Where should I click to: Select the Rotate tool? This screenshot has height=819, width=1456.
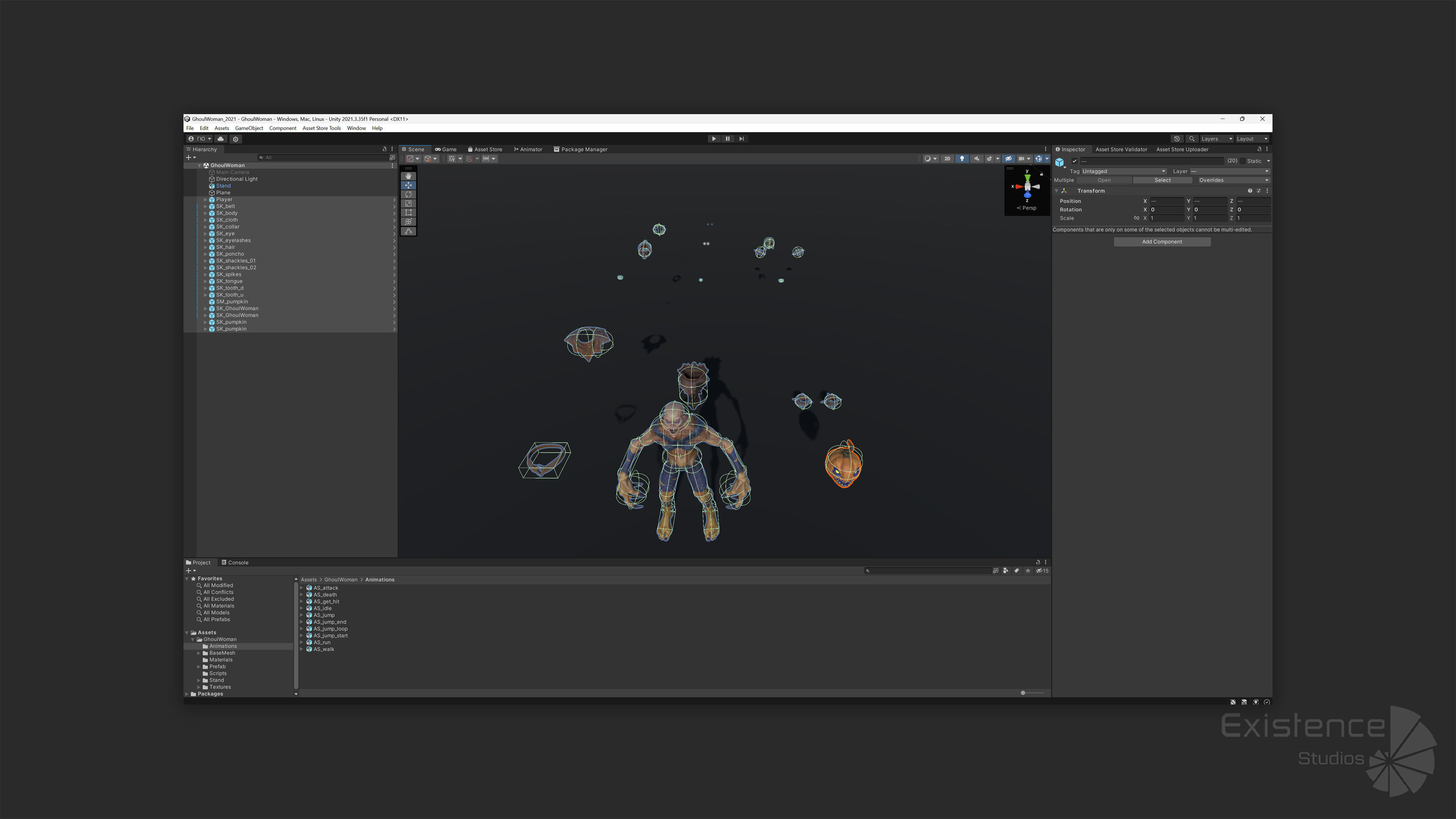[408, 195]
